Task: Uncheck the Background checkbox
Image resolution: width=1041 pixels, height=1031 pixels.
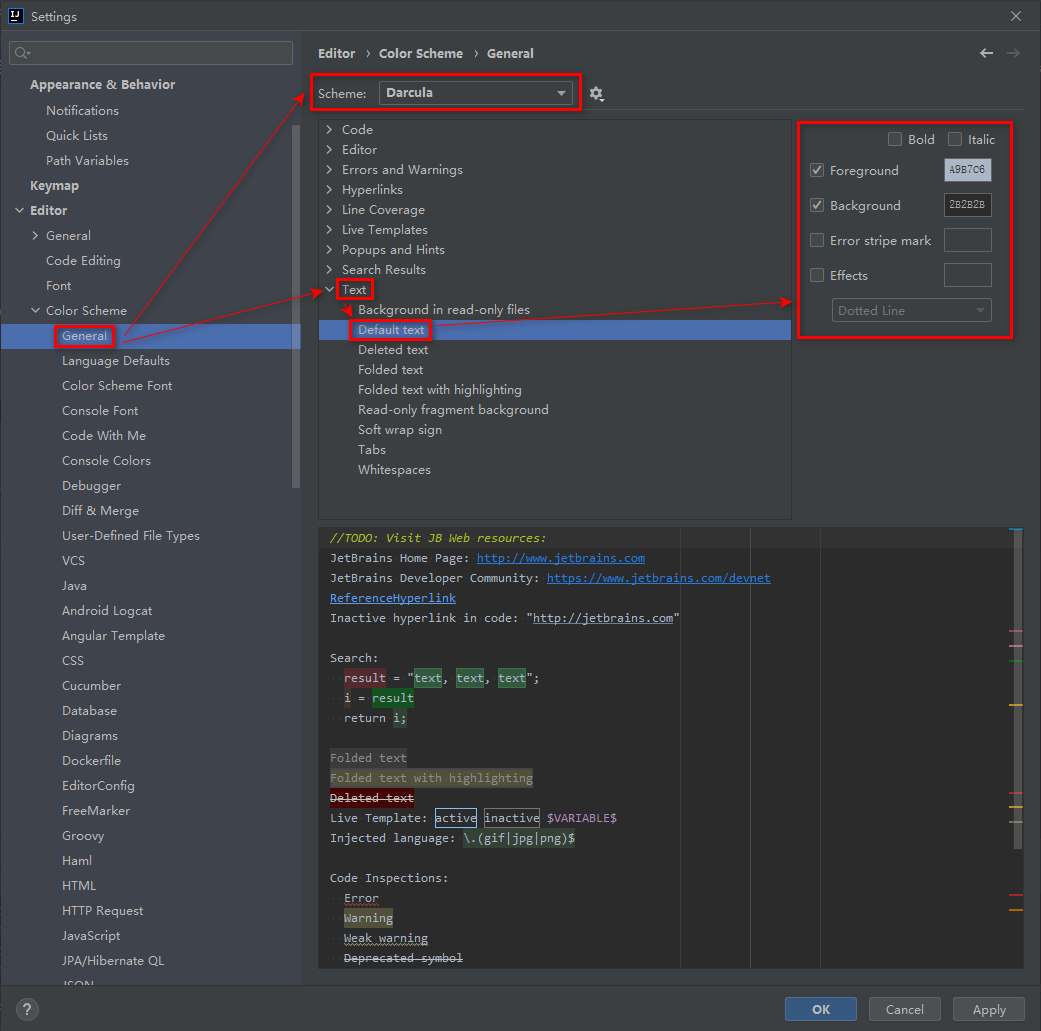Action: point(817,205)
